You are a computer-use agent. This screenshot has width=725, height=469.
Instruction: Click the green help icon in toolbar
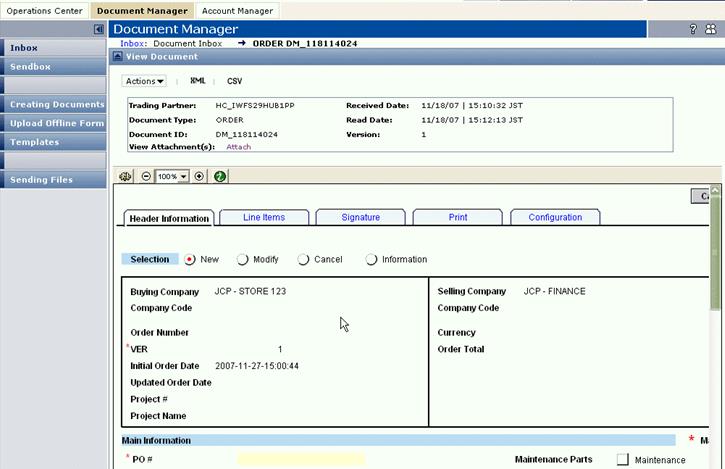[219, 176]
